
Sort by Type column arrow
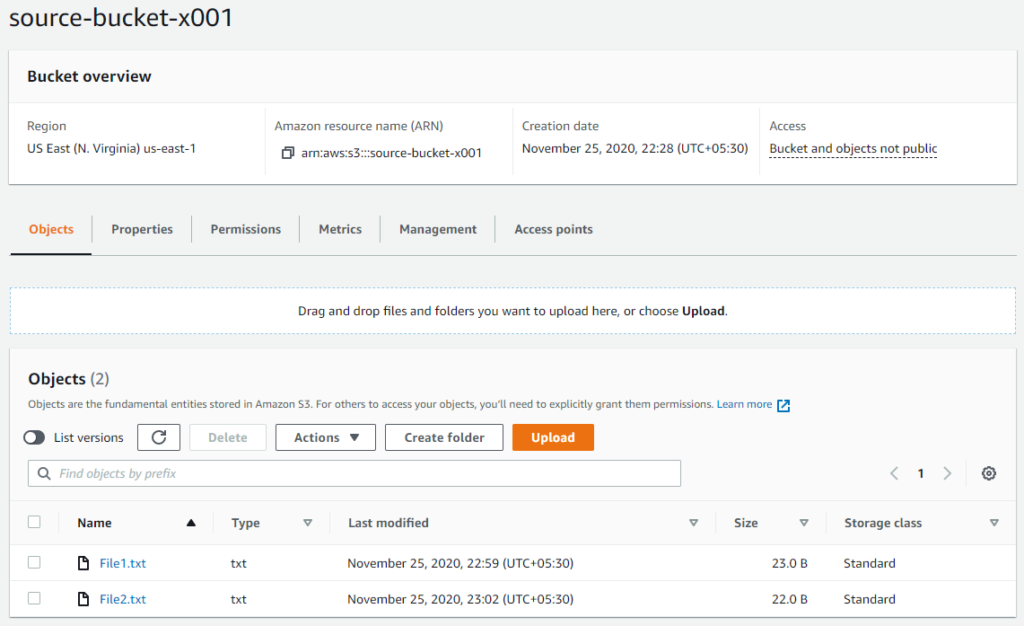pyautogui.click(x=308, y=523)
